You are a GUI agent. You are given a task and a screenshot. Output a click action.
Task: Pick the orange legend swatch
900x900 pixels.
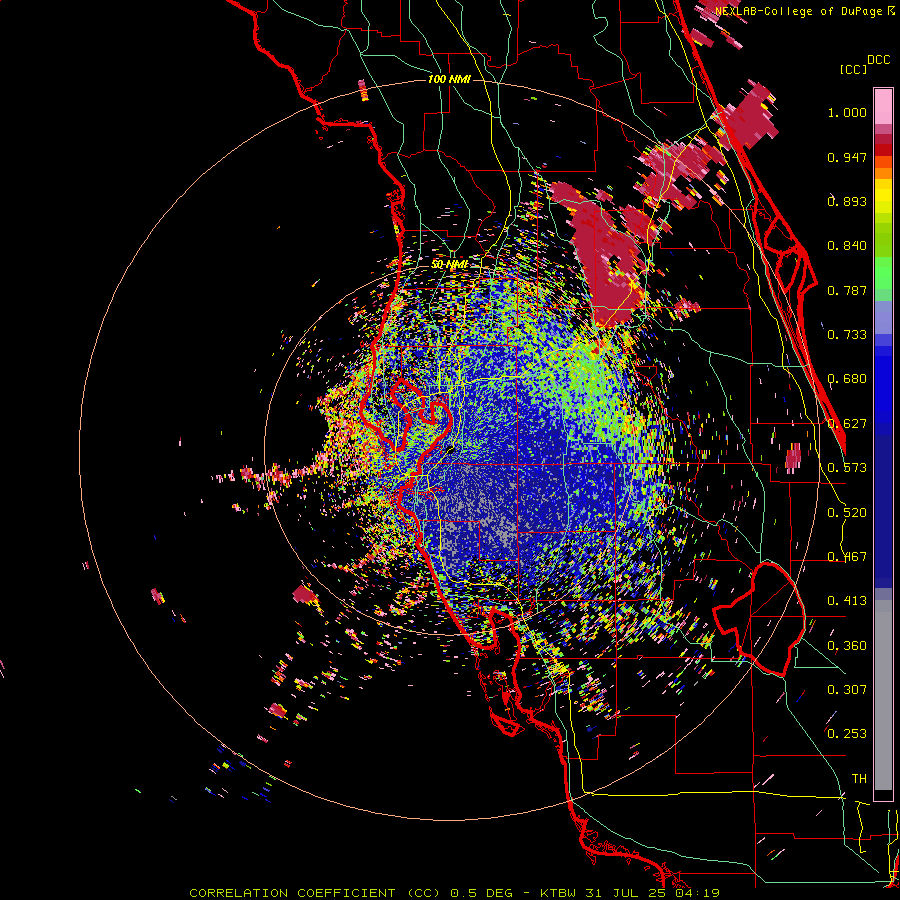(883, 173)
